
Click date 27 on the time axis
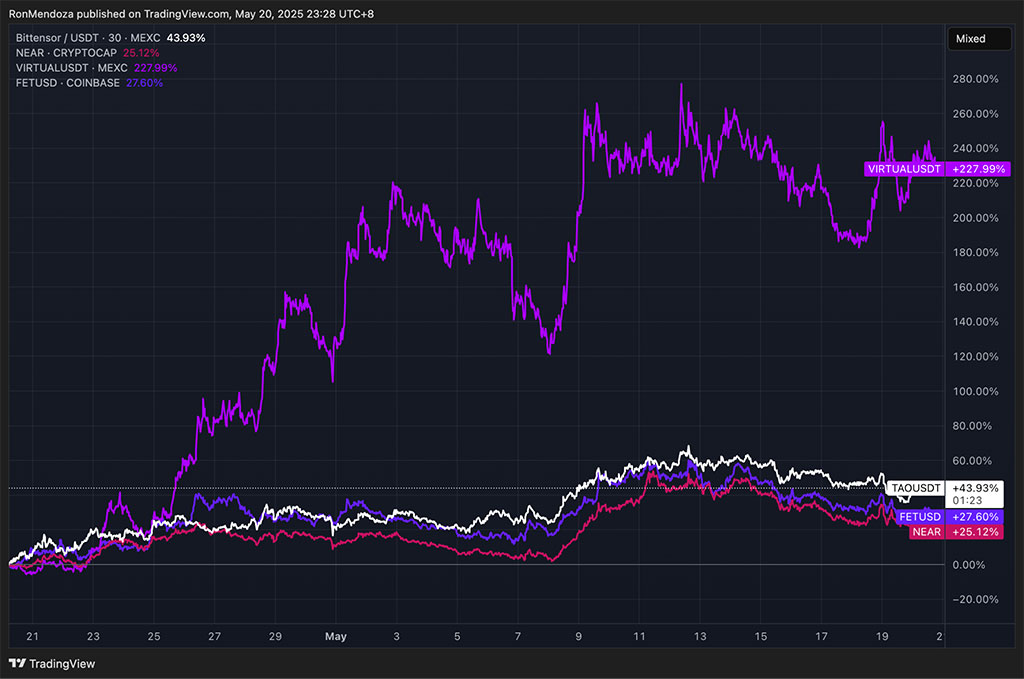click(x=214, y=636)
